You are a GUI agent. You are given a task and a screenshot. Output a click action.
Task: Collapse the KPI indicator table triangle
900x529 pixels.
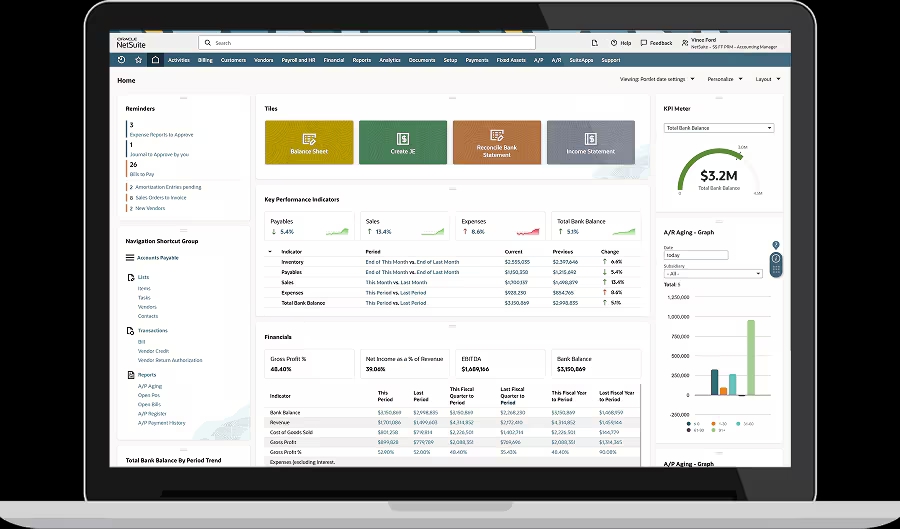pyautogui.click(x=270, y=252)
